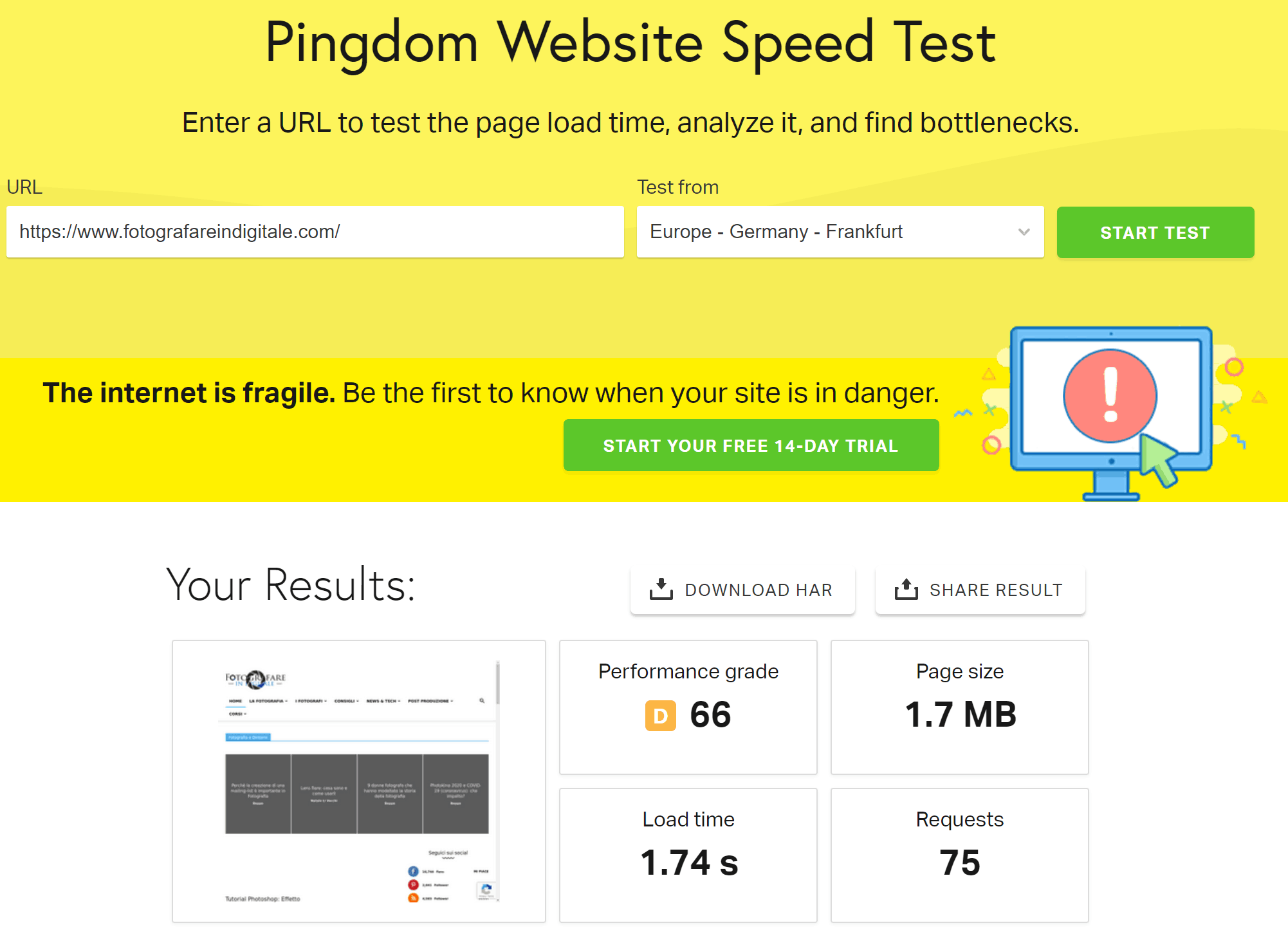This screenshot has height=932, width=1288.
Task: Click the download icon beside Download HAR
Action: tap(661, 589)
